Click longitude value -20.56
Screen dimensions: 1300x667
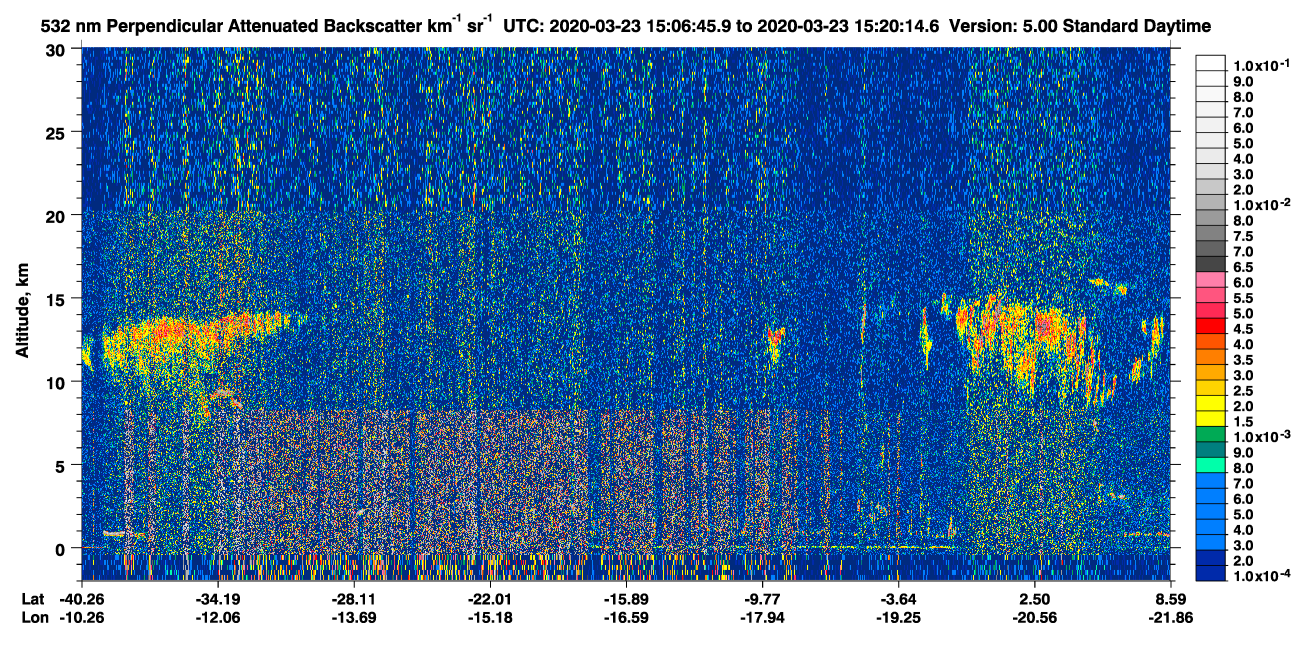pyautogui.click(x=1034, y=617)
